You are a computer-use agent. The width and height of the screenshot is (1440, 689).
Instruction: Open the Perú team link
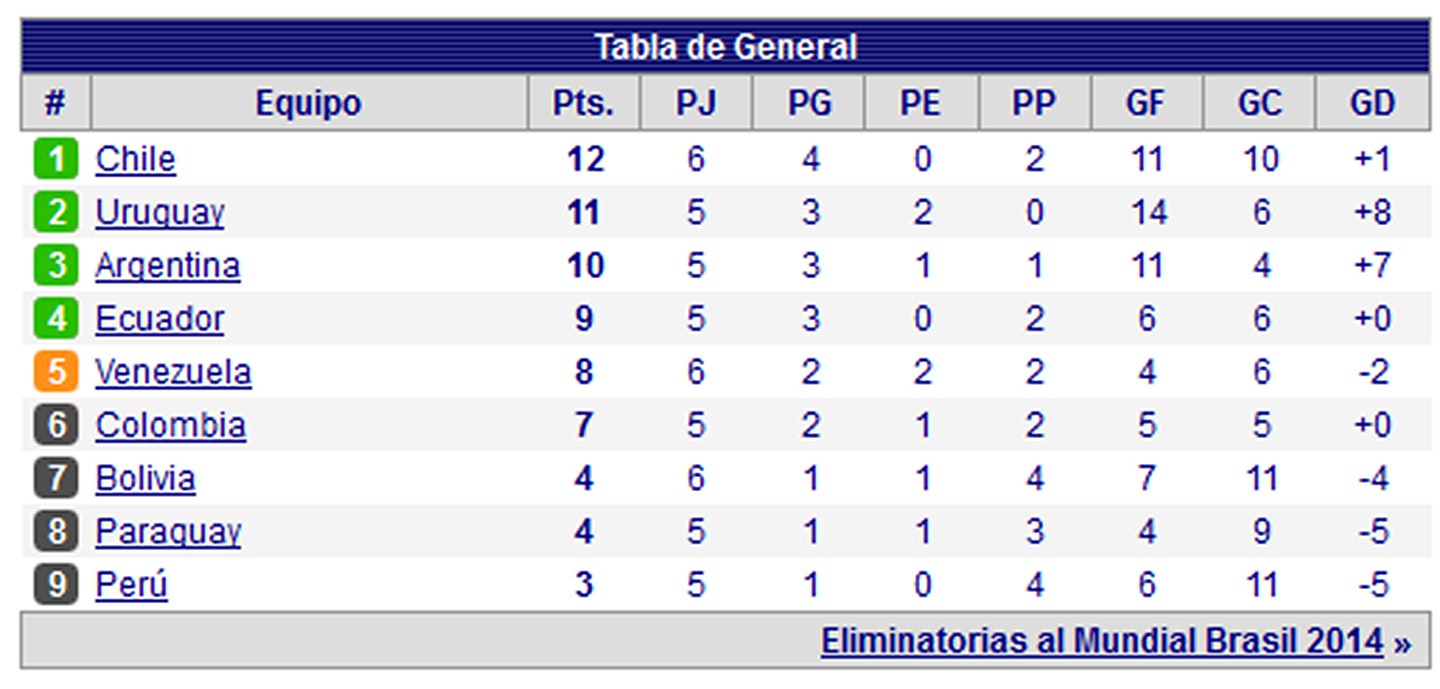(131, 584)
